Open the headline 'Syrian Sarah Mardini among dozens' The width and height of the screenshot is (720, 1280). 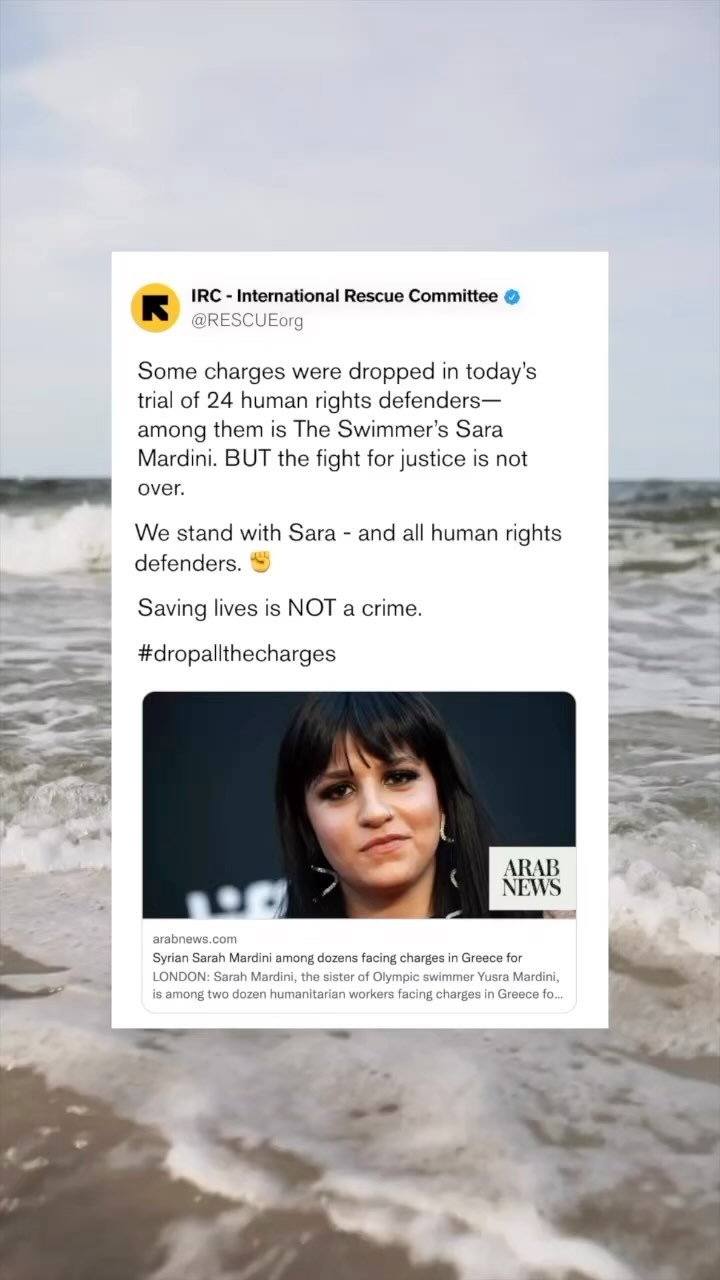tap(337, 958)
